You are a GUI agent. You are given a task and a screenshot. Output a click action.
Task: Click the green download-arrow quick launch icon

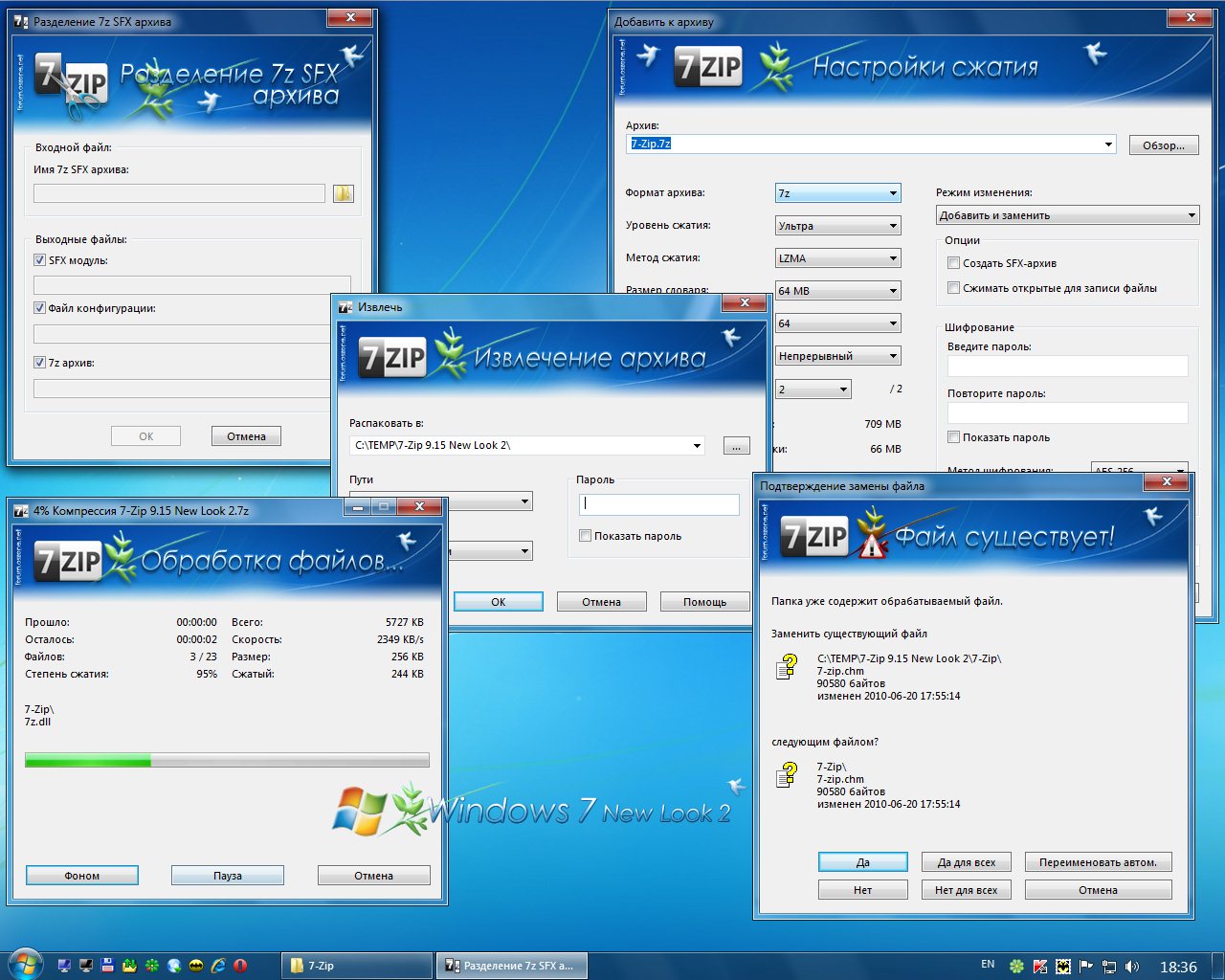130,966
